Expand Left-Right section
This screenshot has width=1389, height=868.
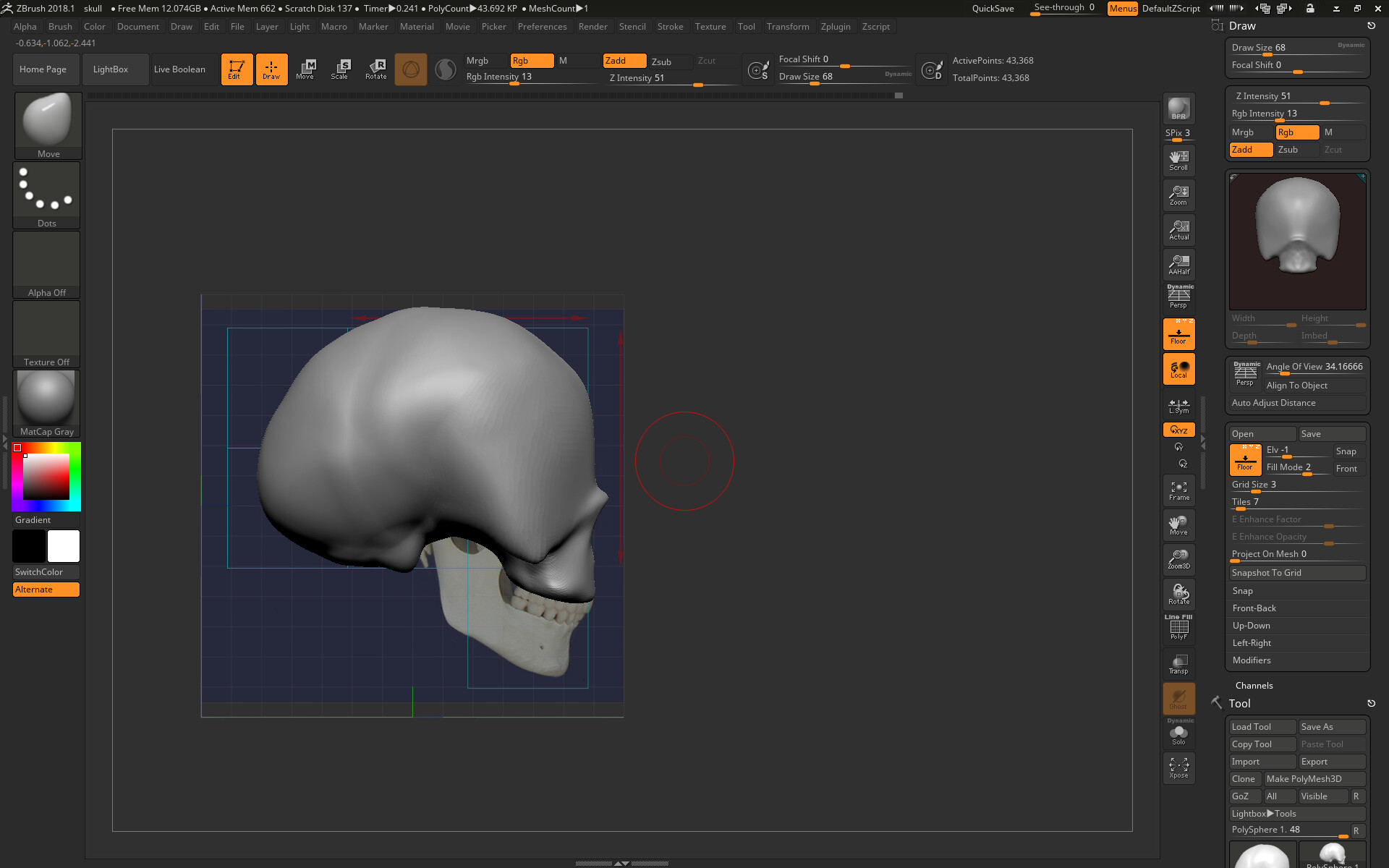[1252, 643]
